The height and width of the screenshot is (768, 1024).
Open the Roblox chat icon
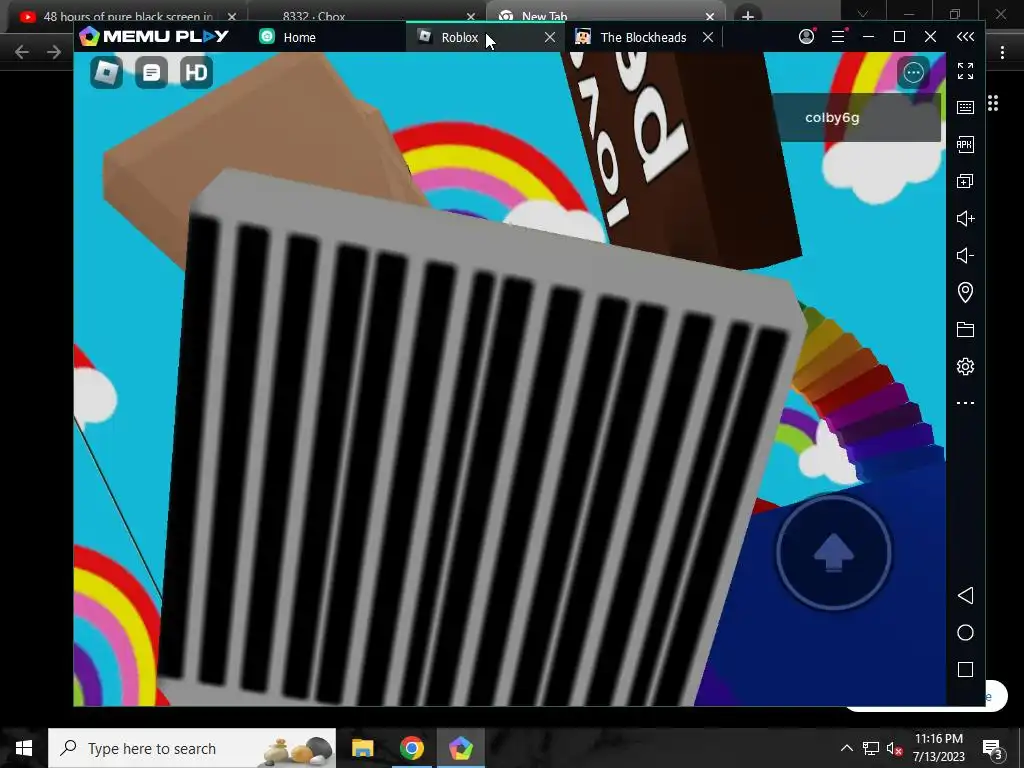(152, 72)
